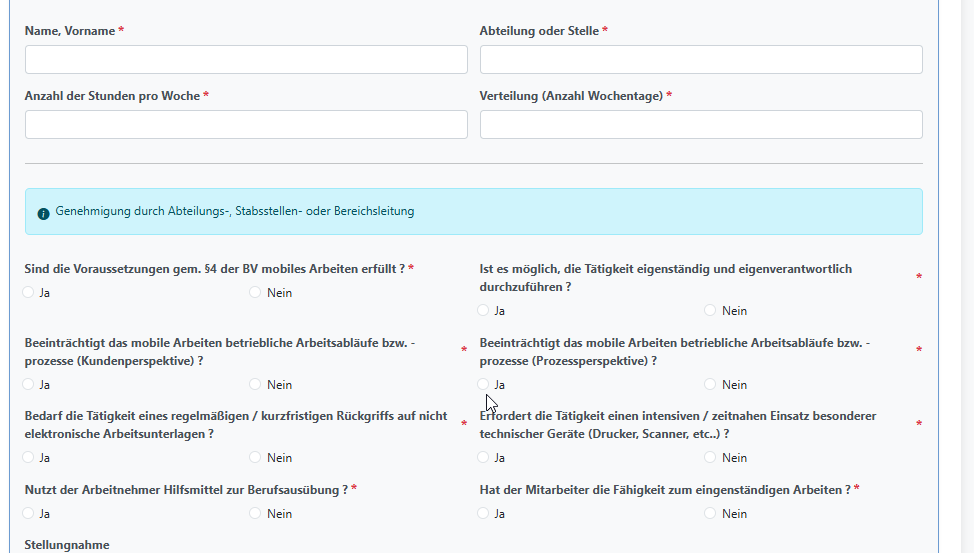974x553 pixels.
Task: Pick Ja for technischer Geräte (Drucker, Scanner) question
Action: click(x=483, y=457)
